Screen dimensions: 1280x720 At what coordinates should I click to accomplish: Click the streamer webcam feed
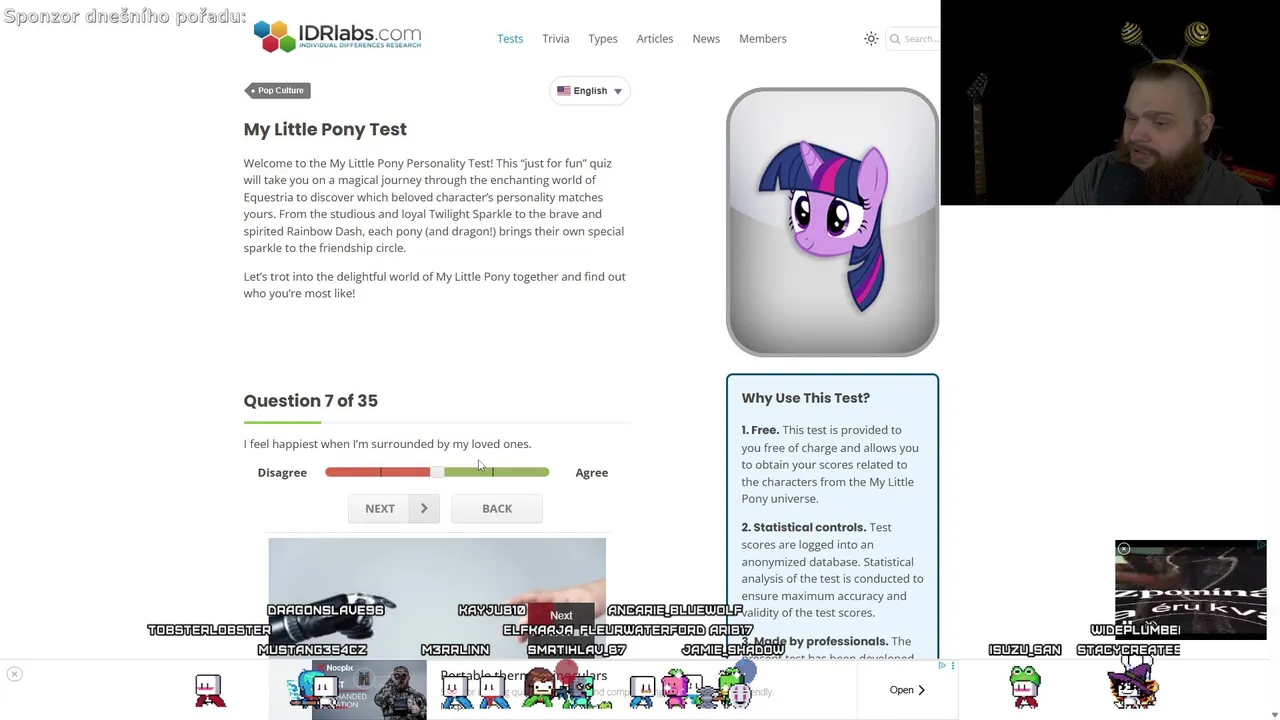pos(1110,103)
